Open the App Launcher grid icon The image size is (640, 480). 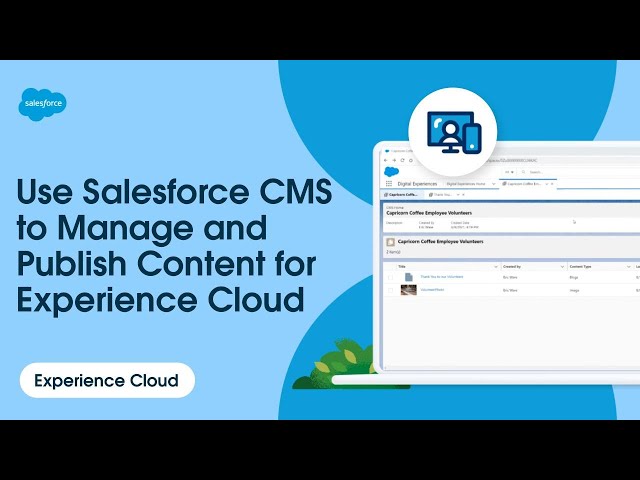point(389,184)
